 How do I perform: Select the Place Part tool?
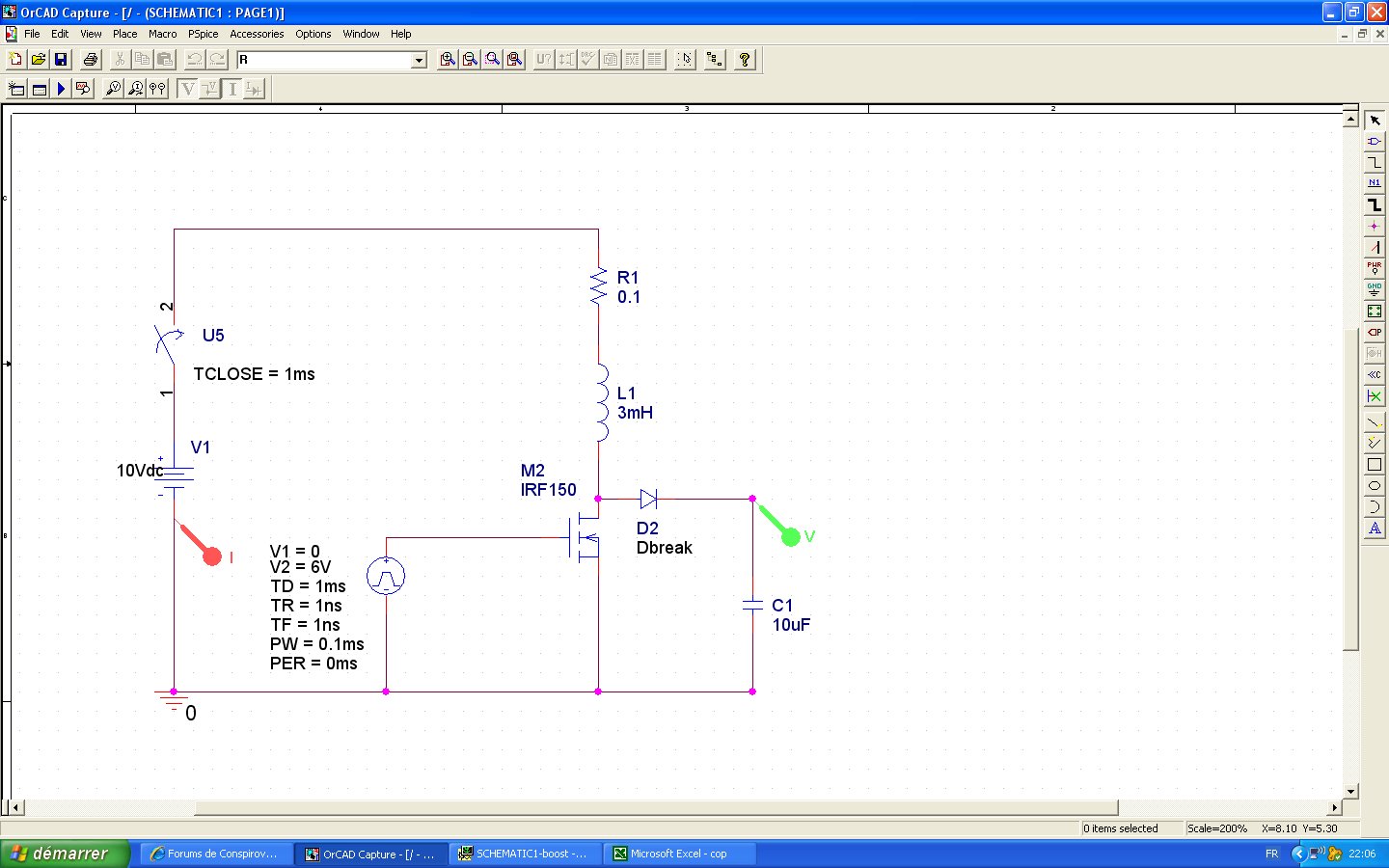[x=1375, y=141]
